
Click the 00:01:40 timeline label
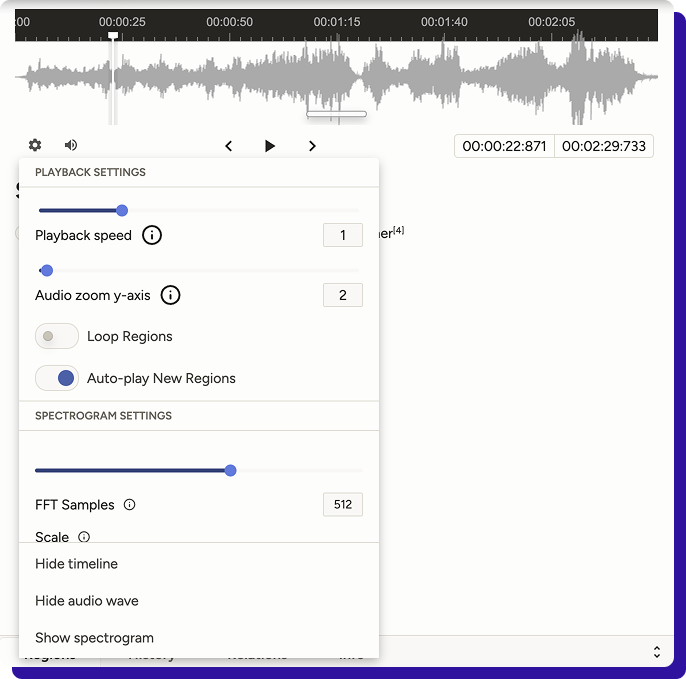point(444,22)
